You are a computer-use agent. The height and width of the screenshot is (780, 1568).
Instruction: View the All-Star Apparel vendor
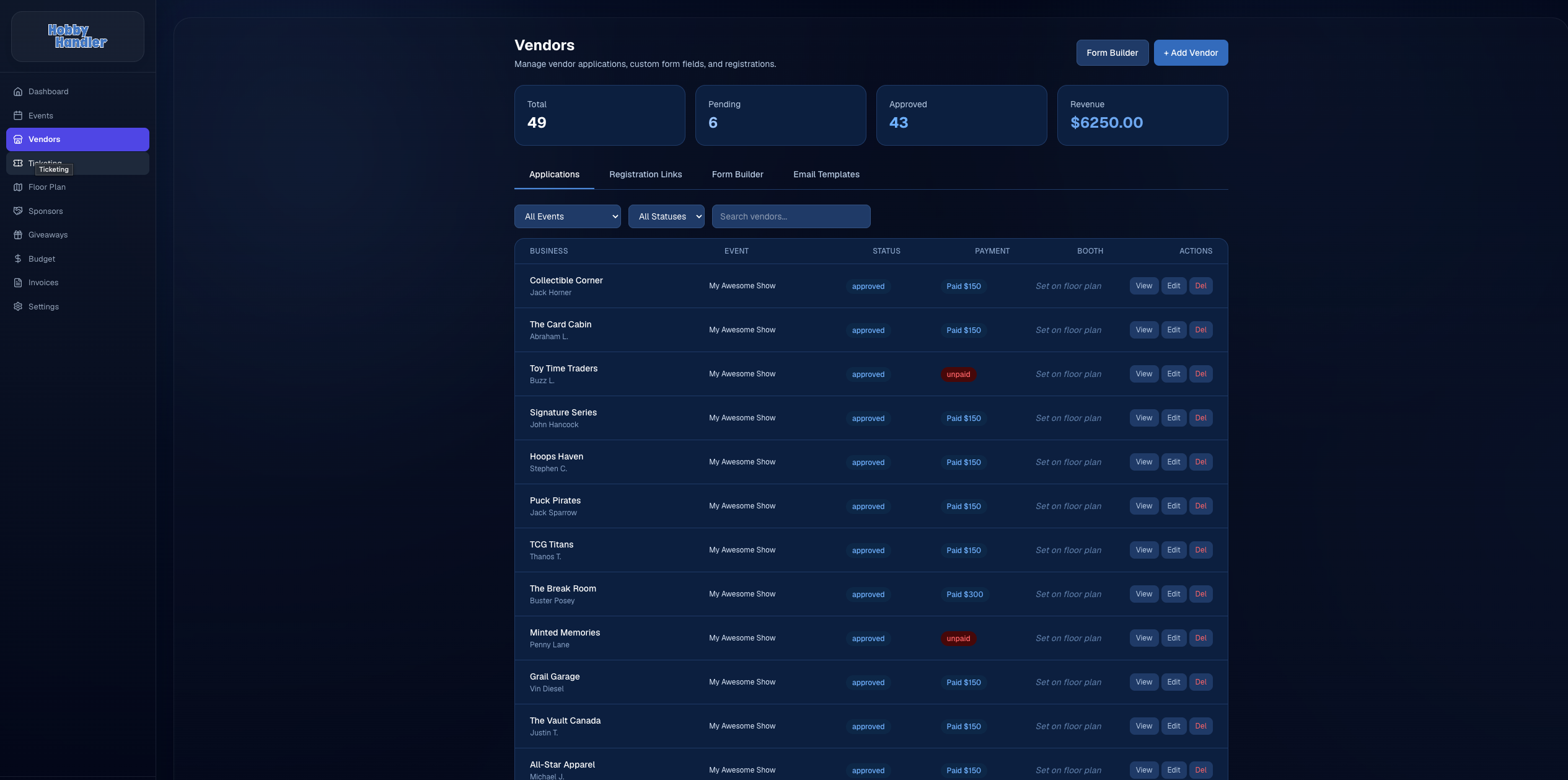click(1143, 770)
